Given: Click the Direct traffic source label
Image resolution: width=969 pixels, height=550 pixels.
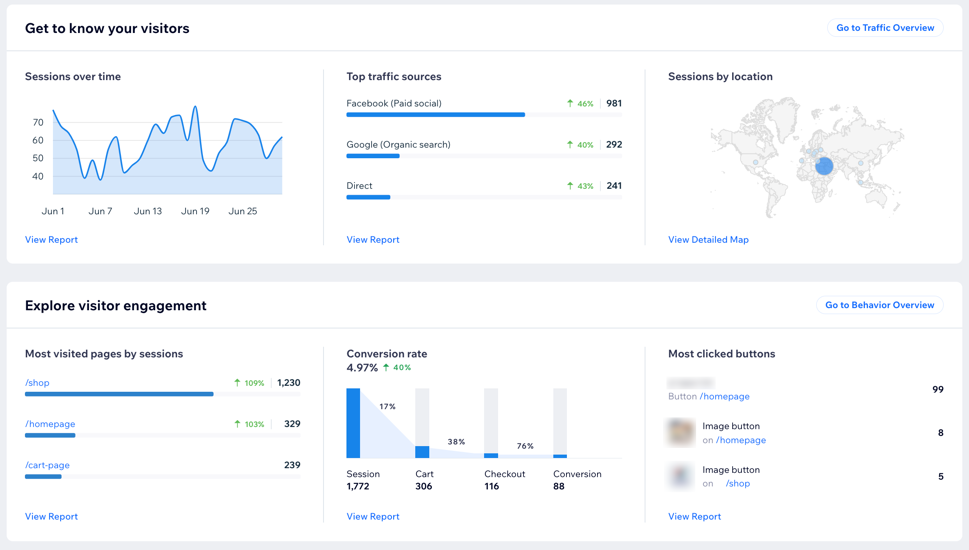Looking at the screenshot, I should pos(359,185).
